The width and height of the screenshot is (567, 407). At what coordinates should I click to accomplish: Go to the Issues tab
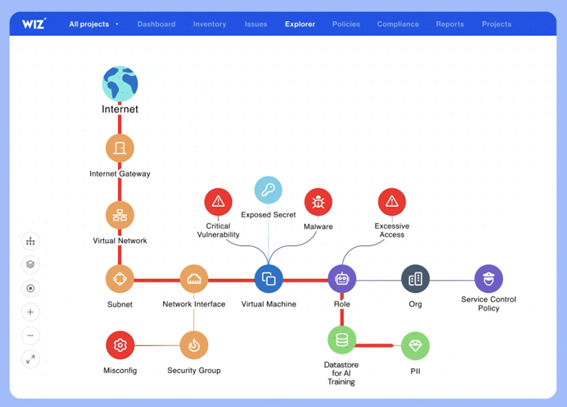256,24
